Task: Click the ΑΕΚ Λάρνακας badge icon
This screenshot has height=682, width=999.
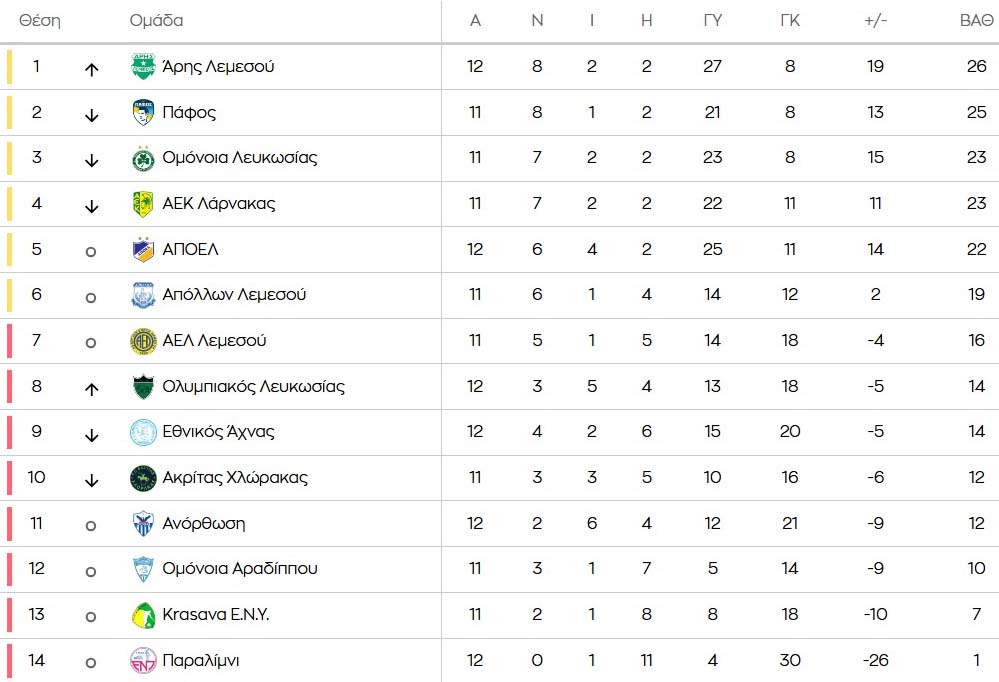Action: [x=144, y=204]
